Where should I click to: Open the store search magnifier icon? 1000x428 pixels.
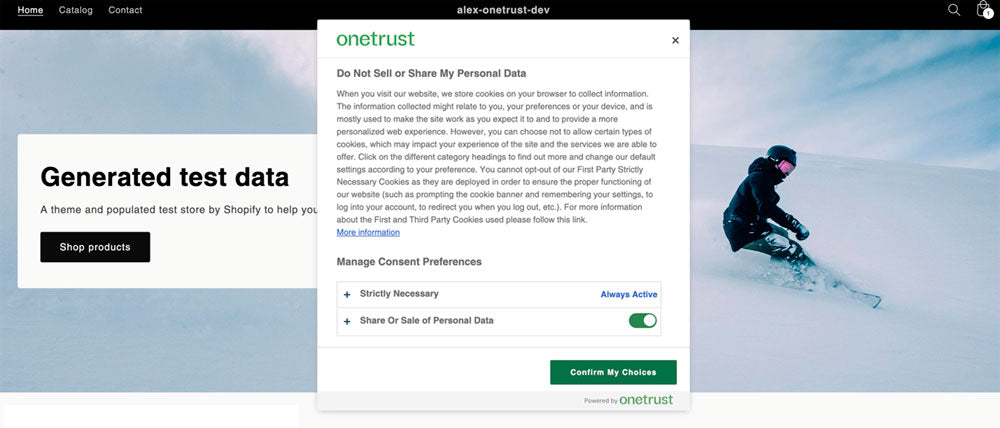pyautogui.click(x=954, y=10)
